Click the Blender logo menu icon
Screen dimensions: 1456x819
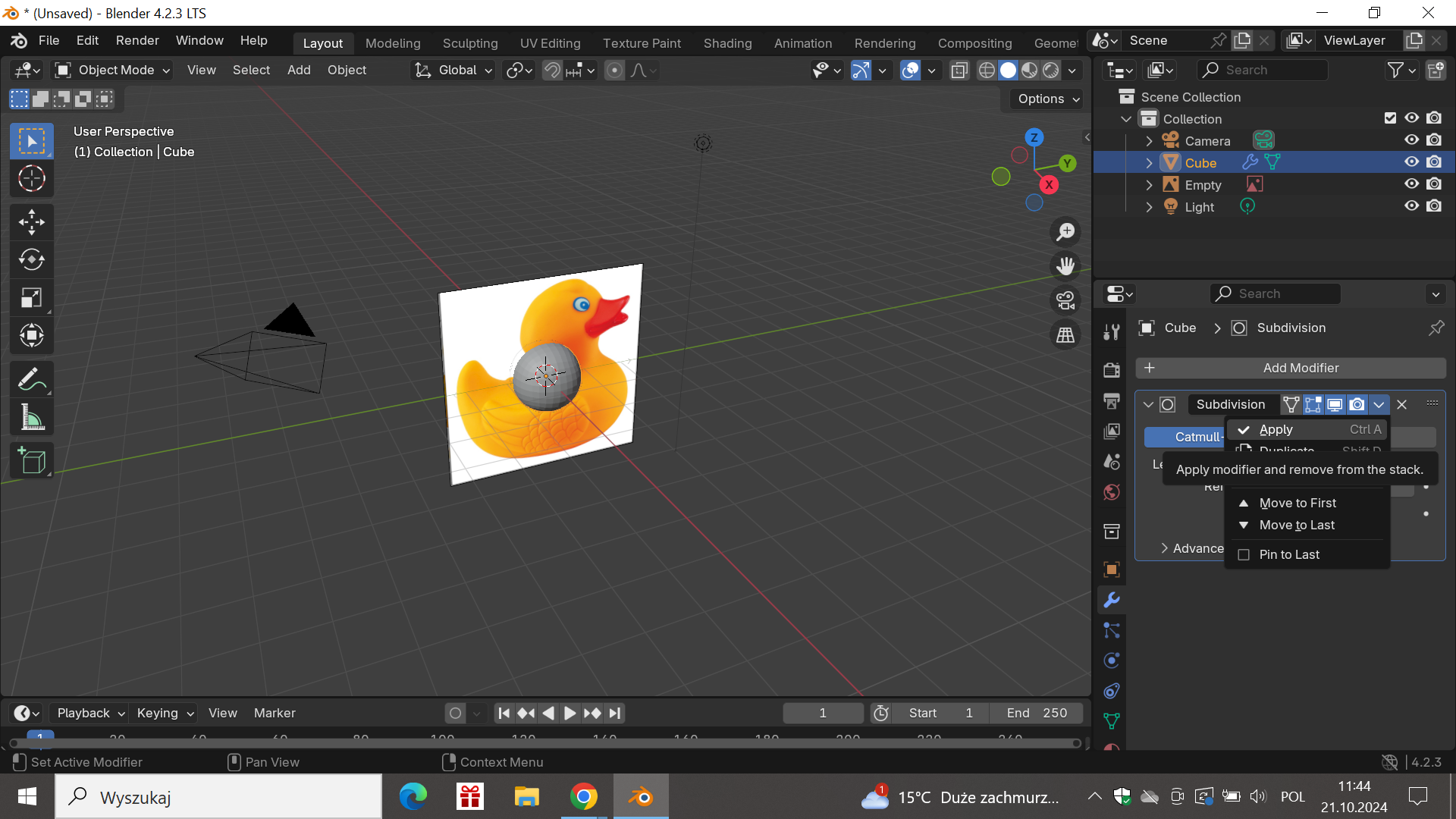(x=20, y=41)
